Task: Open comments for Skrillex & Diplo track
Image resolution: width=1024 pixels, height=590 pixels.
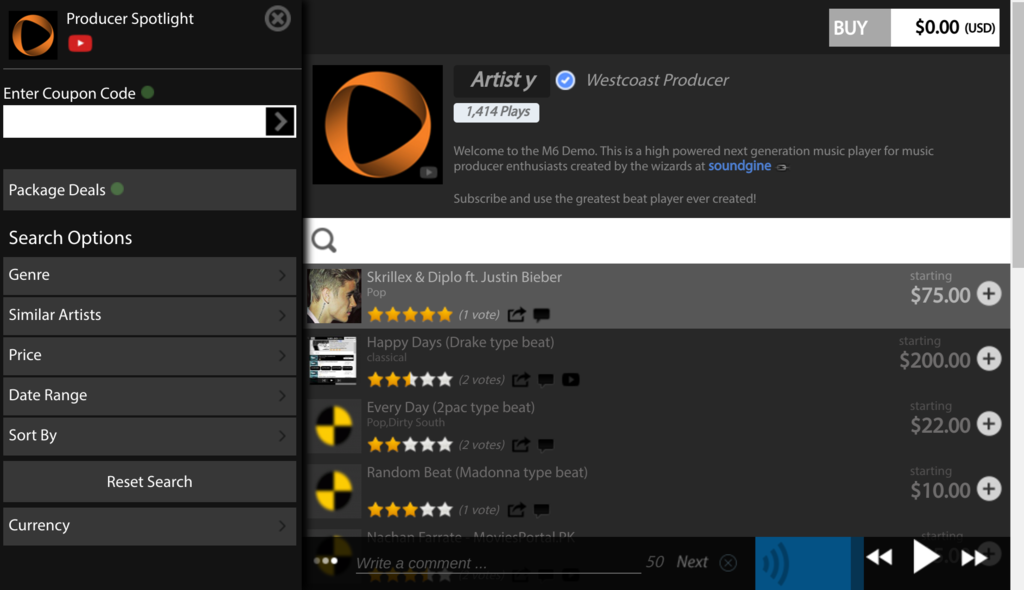Action: pos(541,315)
